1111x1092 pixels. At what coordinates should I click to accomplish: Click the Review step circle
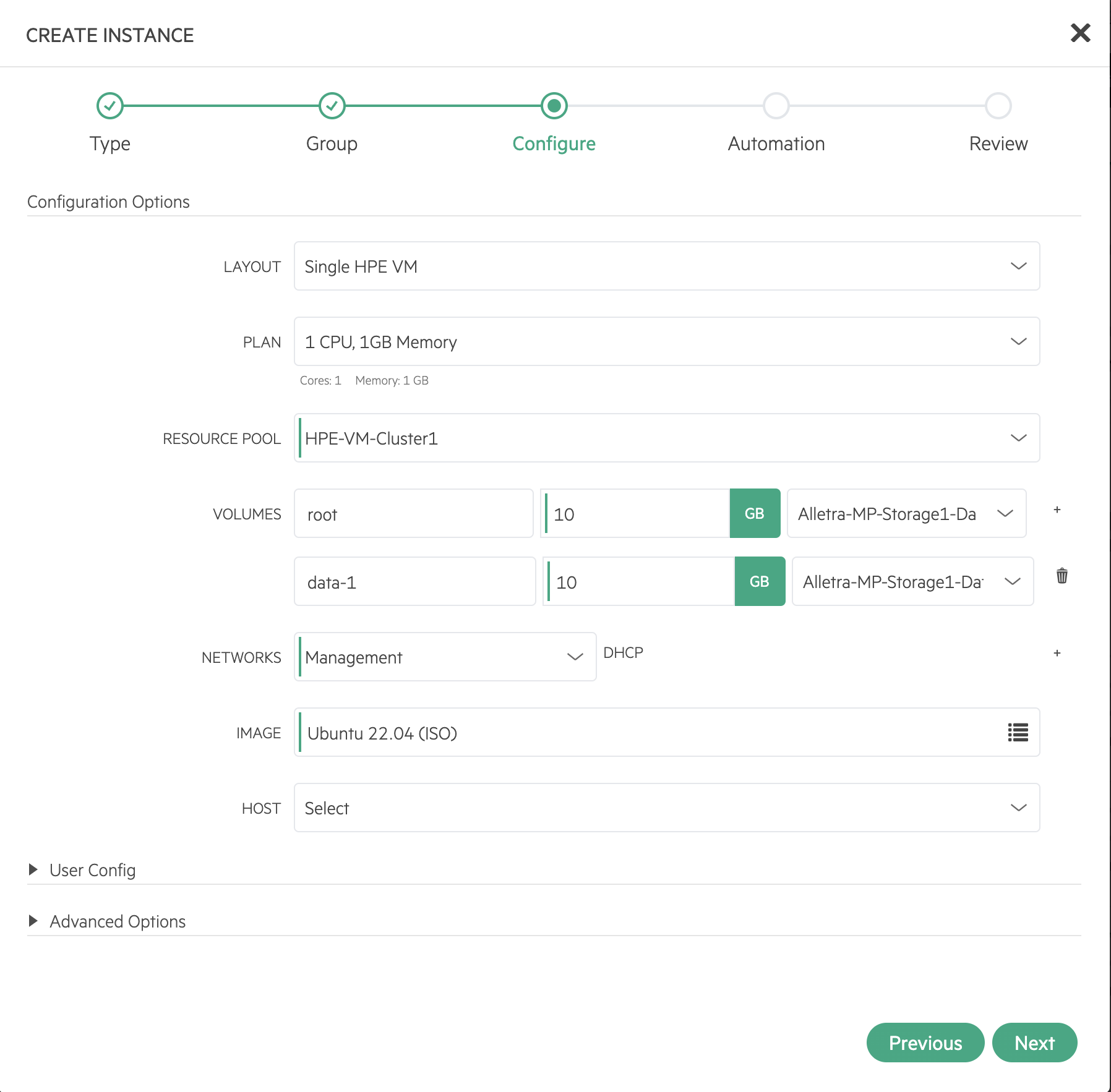point(998,106)
